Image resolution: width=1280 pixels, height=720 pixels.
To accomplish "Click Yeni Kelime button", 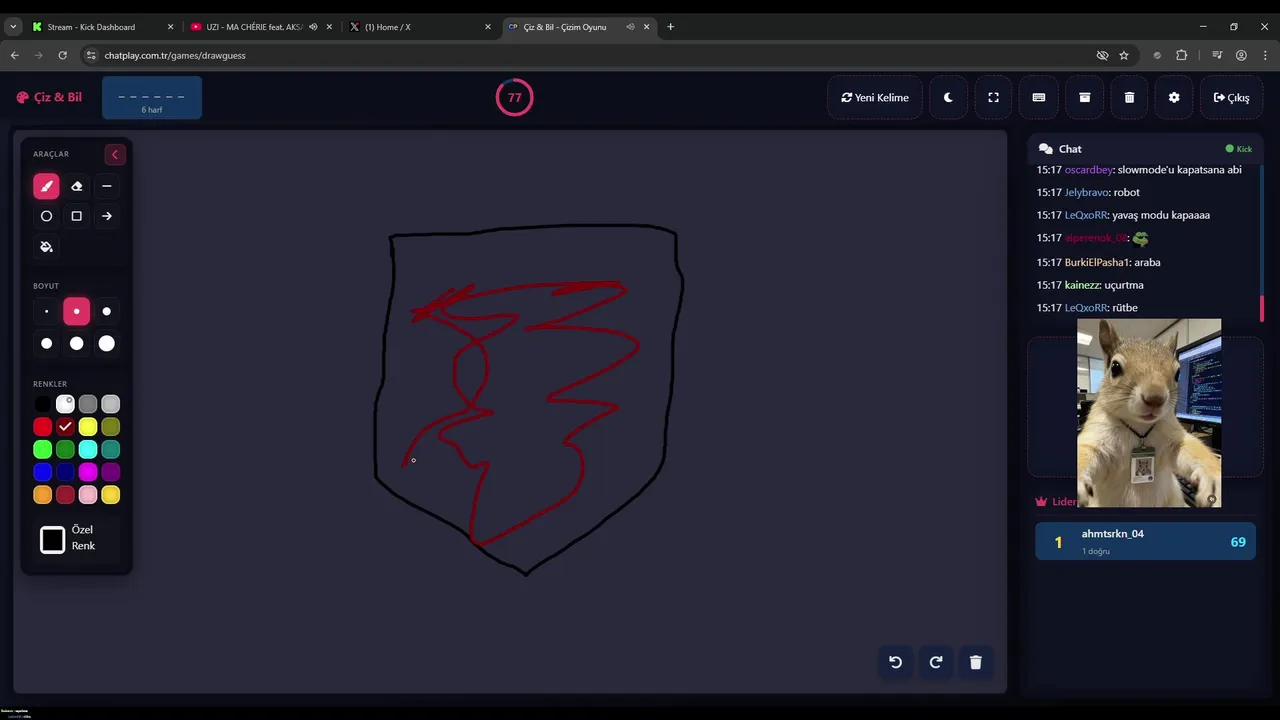I will click(x=875, y=97).
